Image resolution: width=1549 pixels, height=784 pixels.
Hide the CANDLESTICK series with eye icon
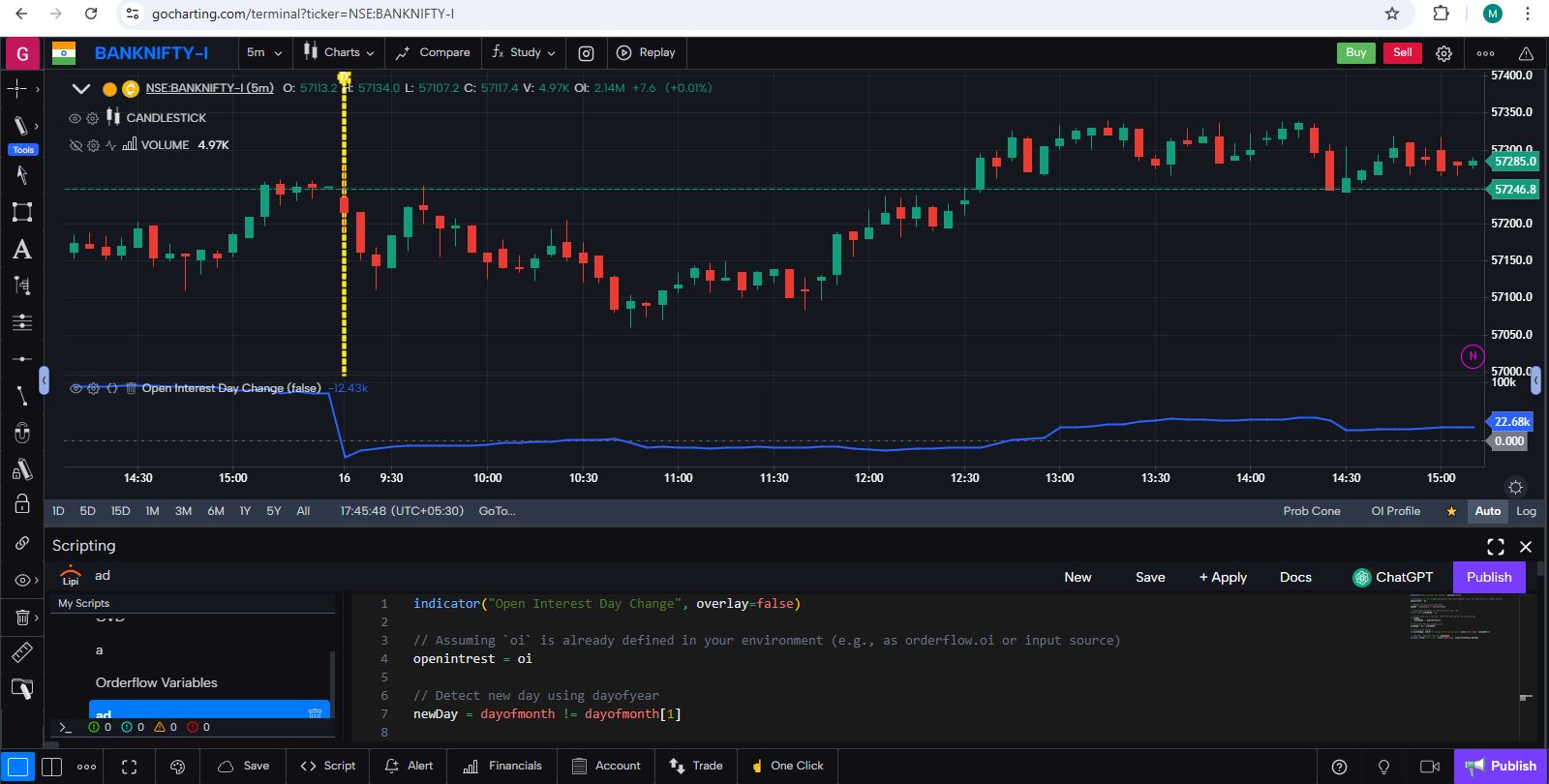click(x=76, y=118)
